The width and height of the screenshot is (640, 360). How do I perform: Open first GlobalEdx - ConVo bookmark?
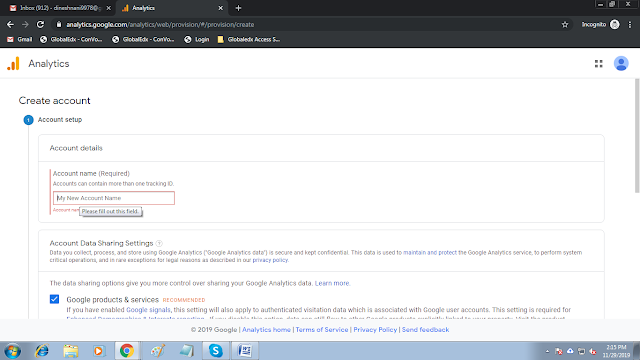pos(71,40)
